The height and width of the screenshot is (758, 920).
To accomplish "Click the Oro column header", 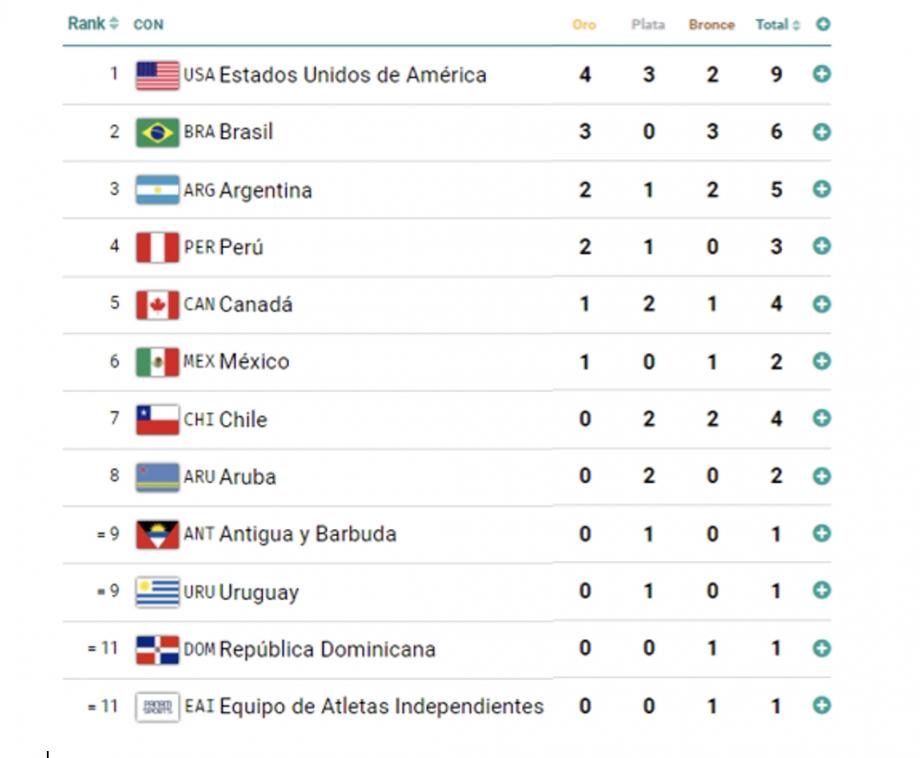I will tap(584, 24).
